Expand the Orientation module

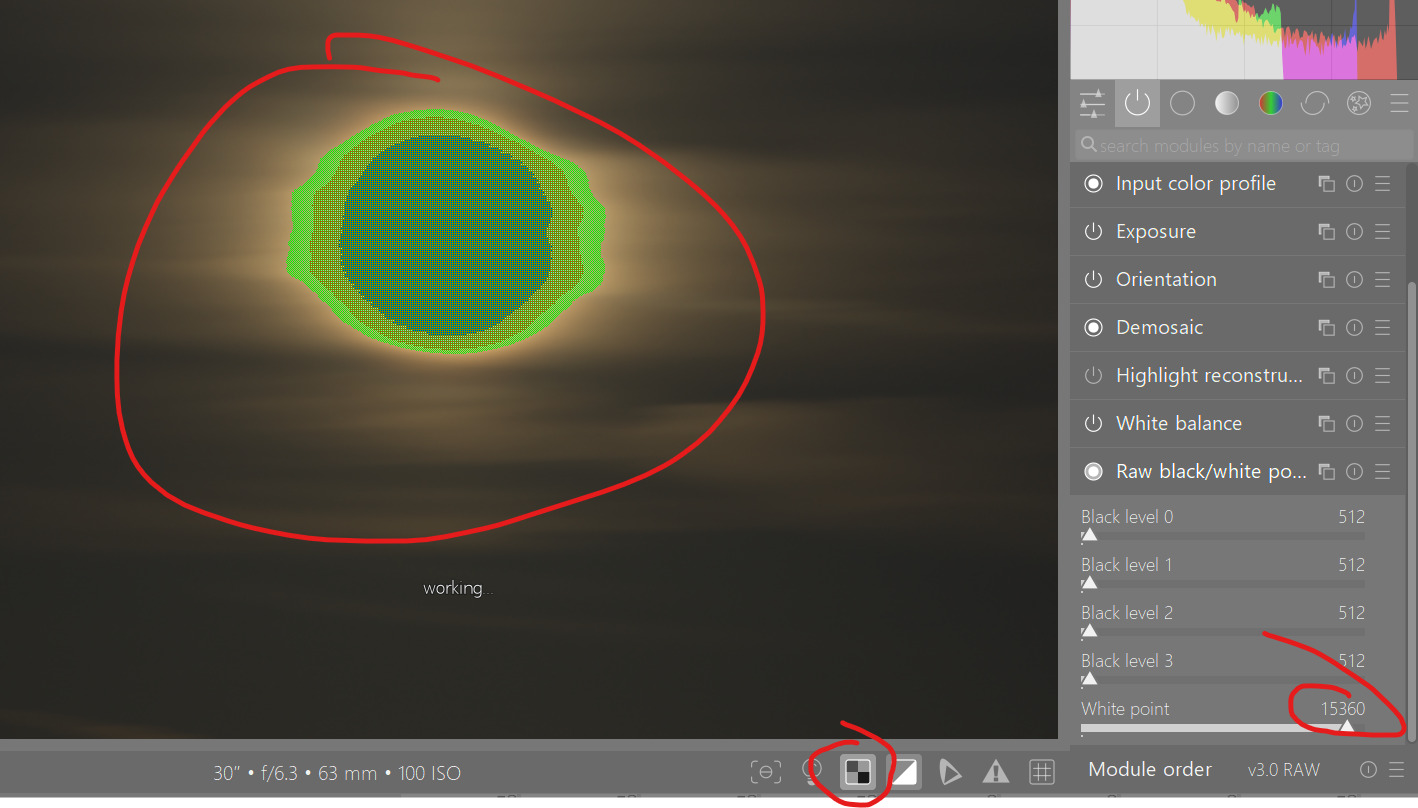pos(1166,280)
